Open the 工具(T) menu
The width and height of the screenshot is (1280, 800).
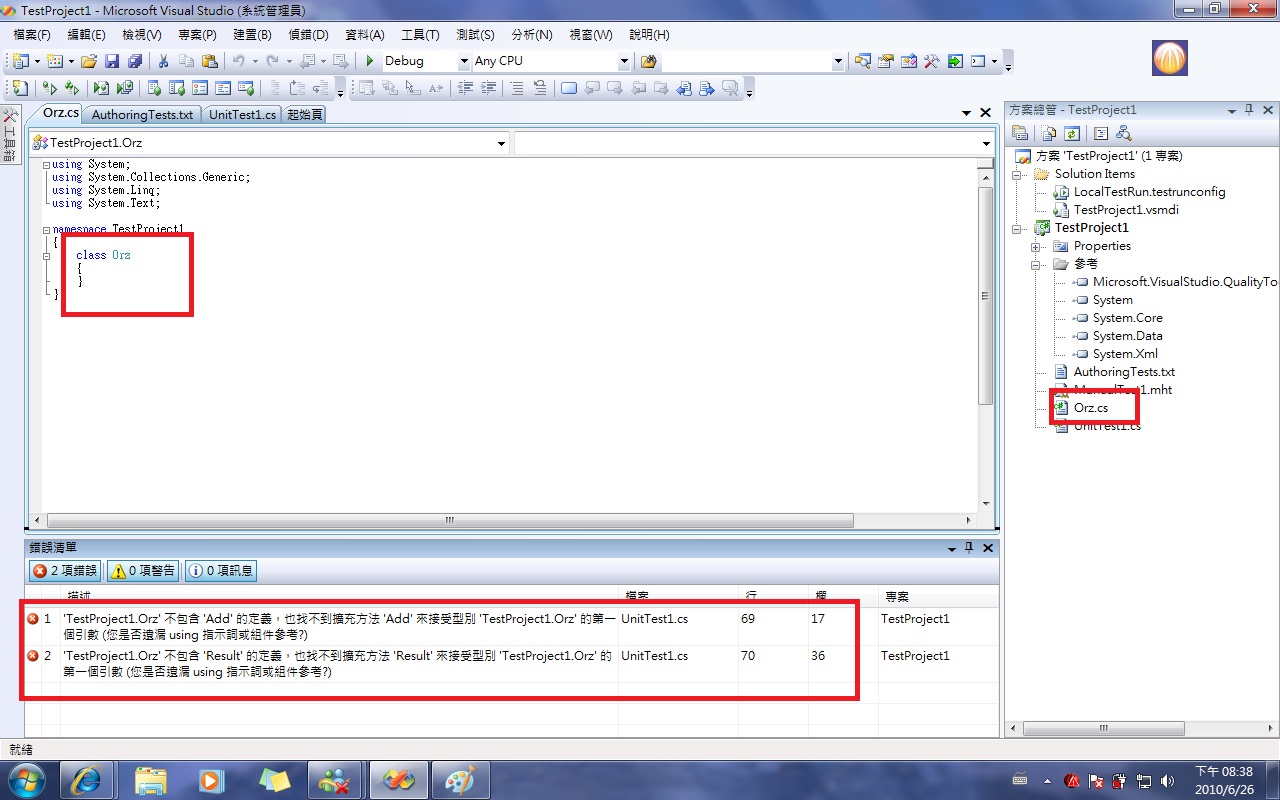(x=420, y=34)
